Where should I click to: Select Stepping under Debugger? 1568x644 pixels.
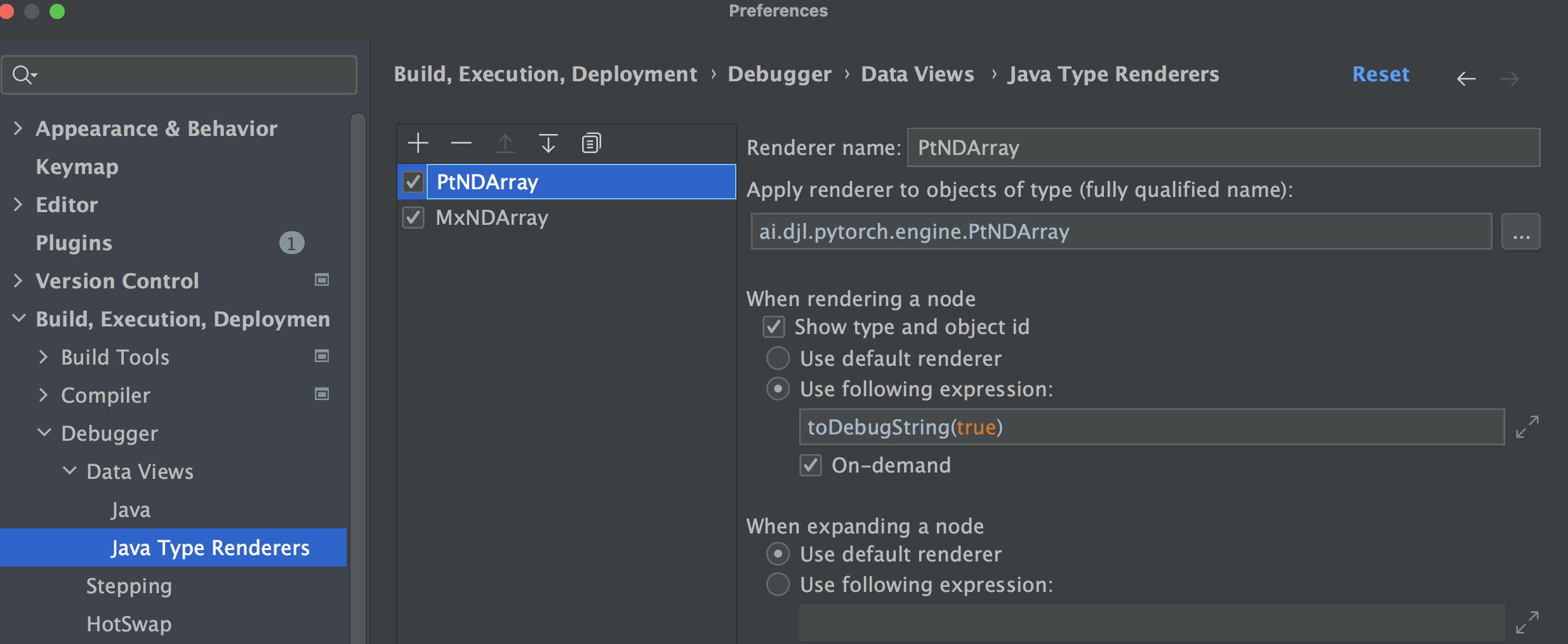coord(129,586)
